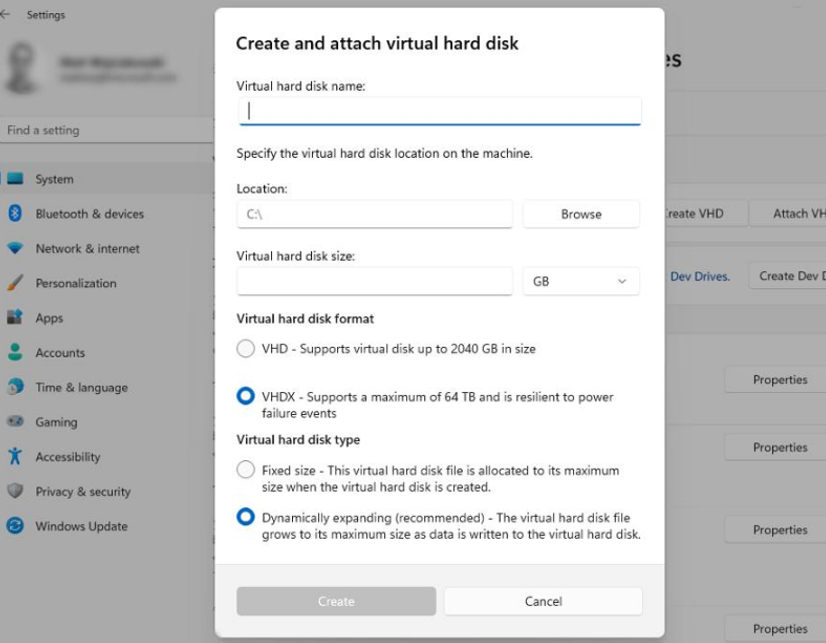The height and width of the screenshot is (643, 826).
Task: Click the bottommost Properties button of four
Action: 775,629
